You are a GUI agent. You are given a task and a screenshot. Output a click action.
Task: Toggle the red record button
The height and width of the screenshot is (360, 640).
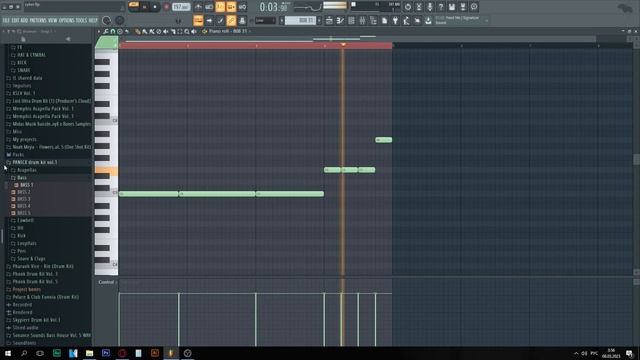tap(166, 7)
